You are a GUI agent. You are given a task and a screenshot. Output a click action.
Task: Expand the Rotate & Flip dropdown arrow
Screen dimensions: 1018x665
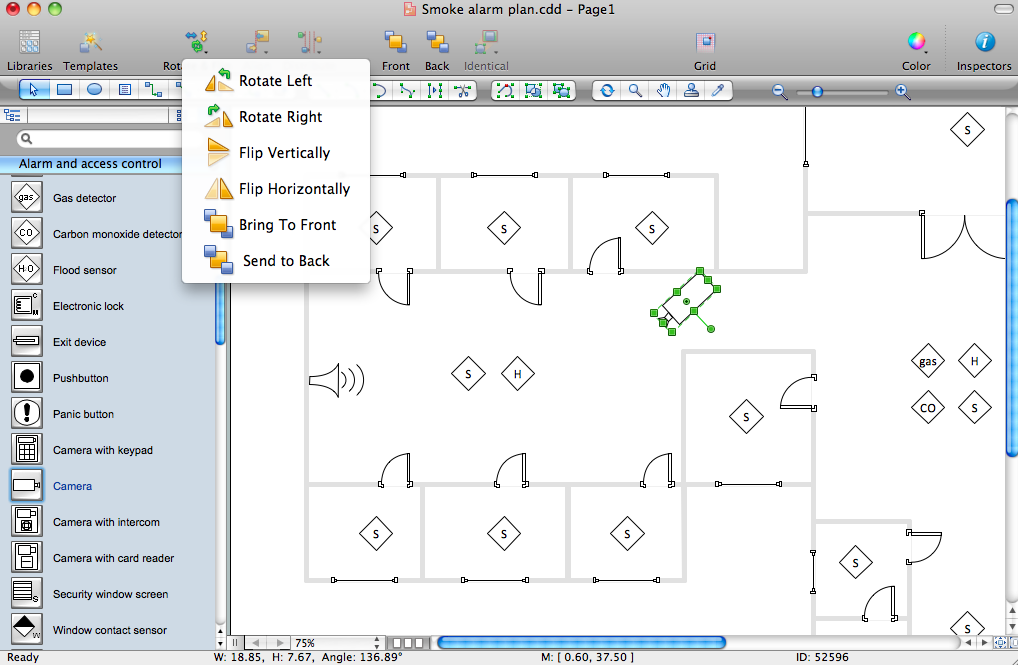pos(205,52)
